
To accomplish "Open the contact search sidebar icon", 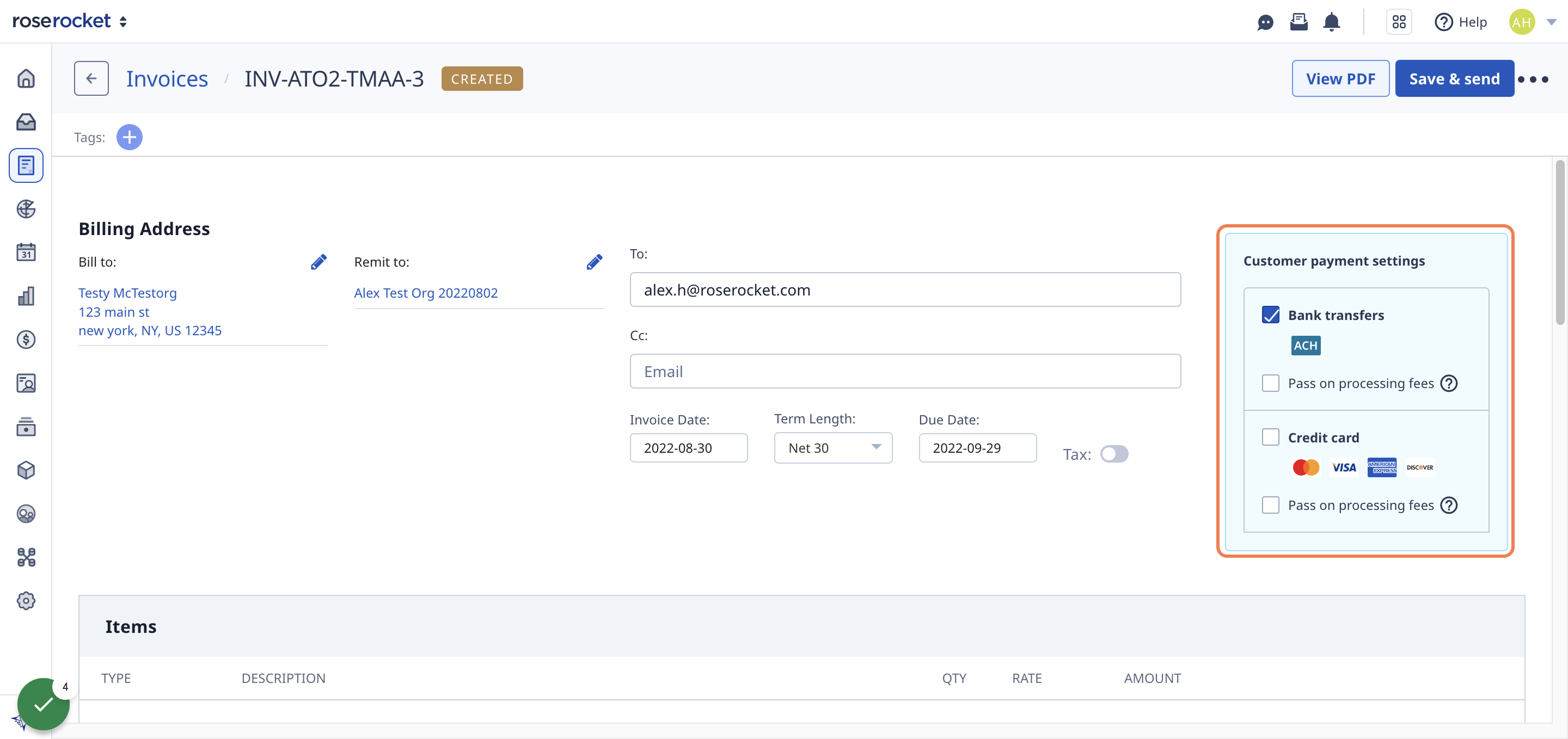I will tap(26, 383).
